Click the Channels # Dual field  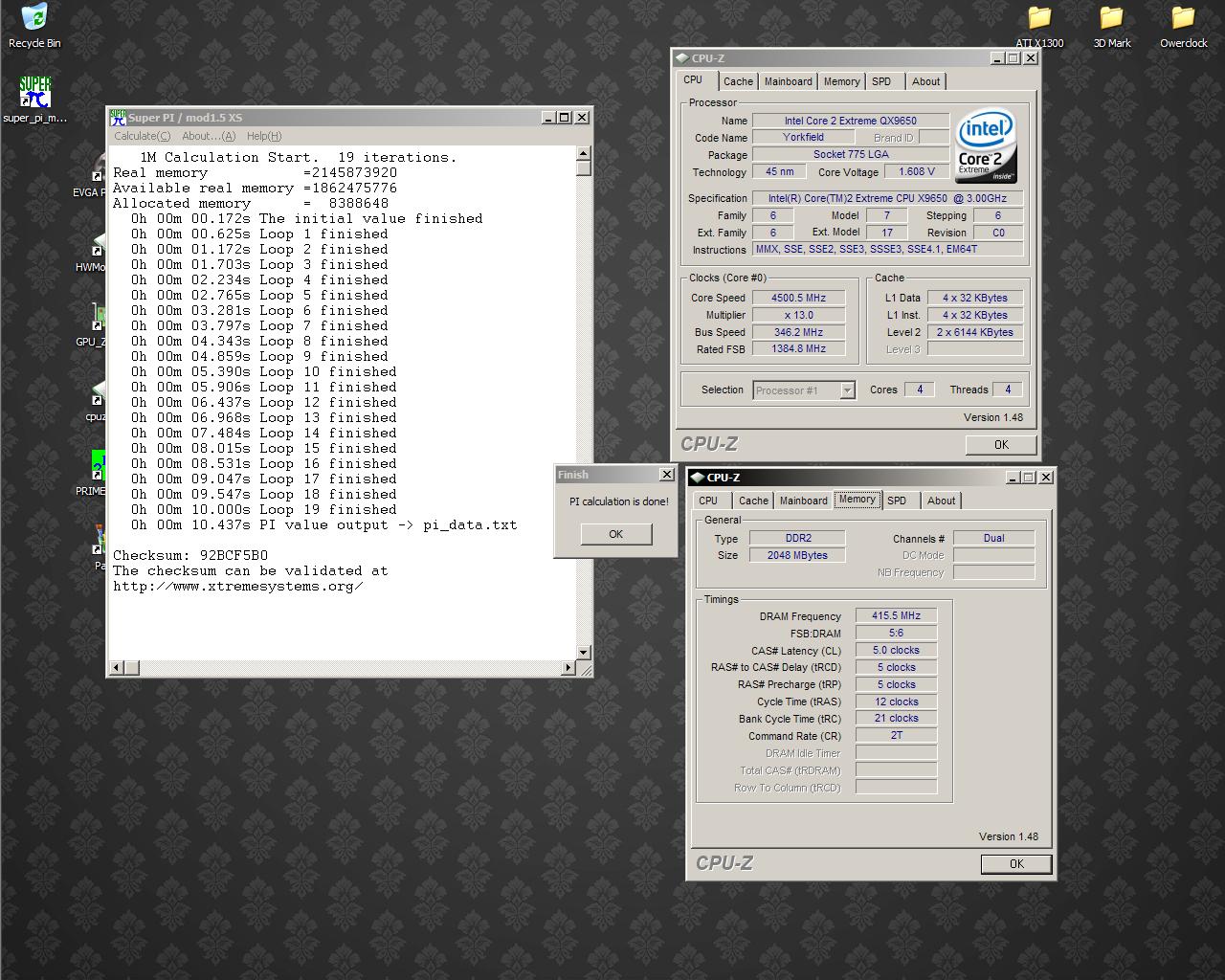click(993, 538)
